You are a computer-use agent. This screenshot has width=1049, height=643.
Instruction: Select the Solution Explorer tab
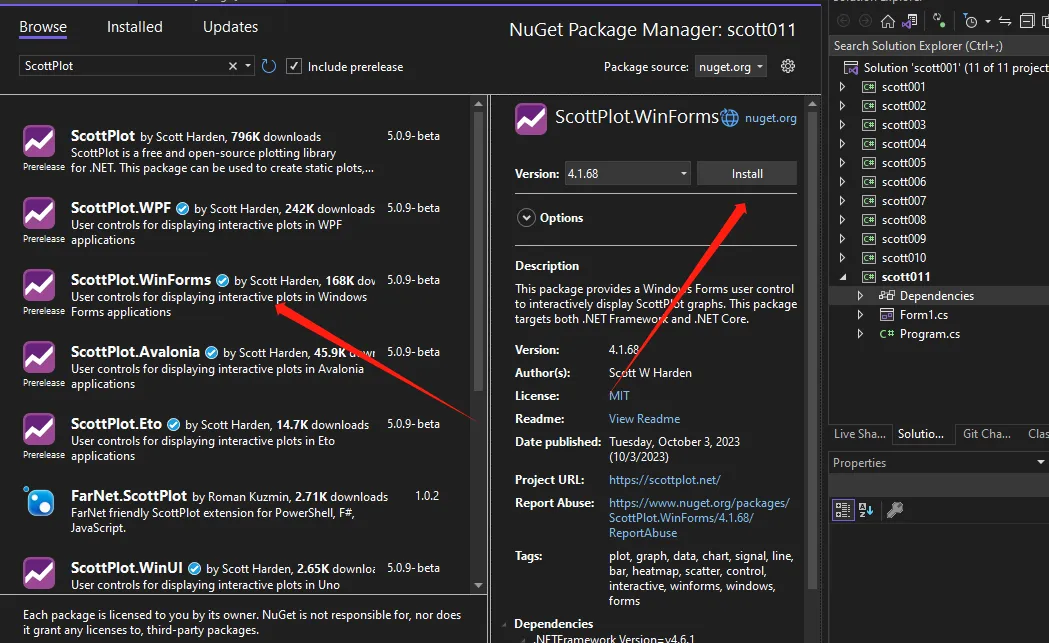921,434
